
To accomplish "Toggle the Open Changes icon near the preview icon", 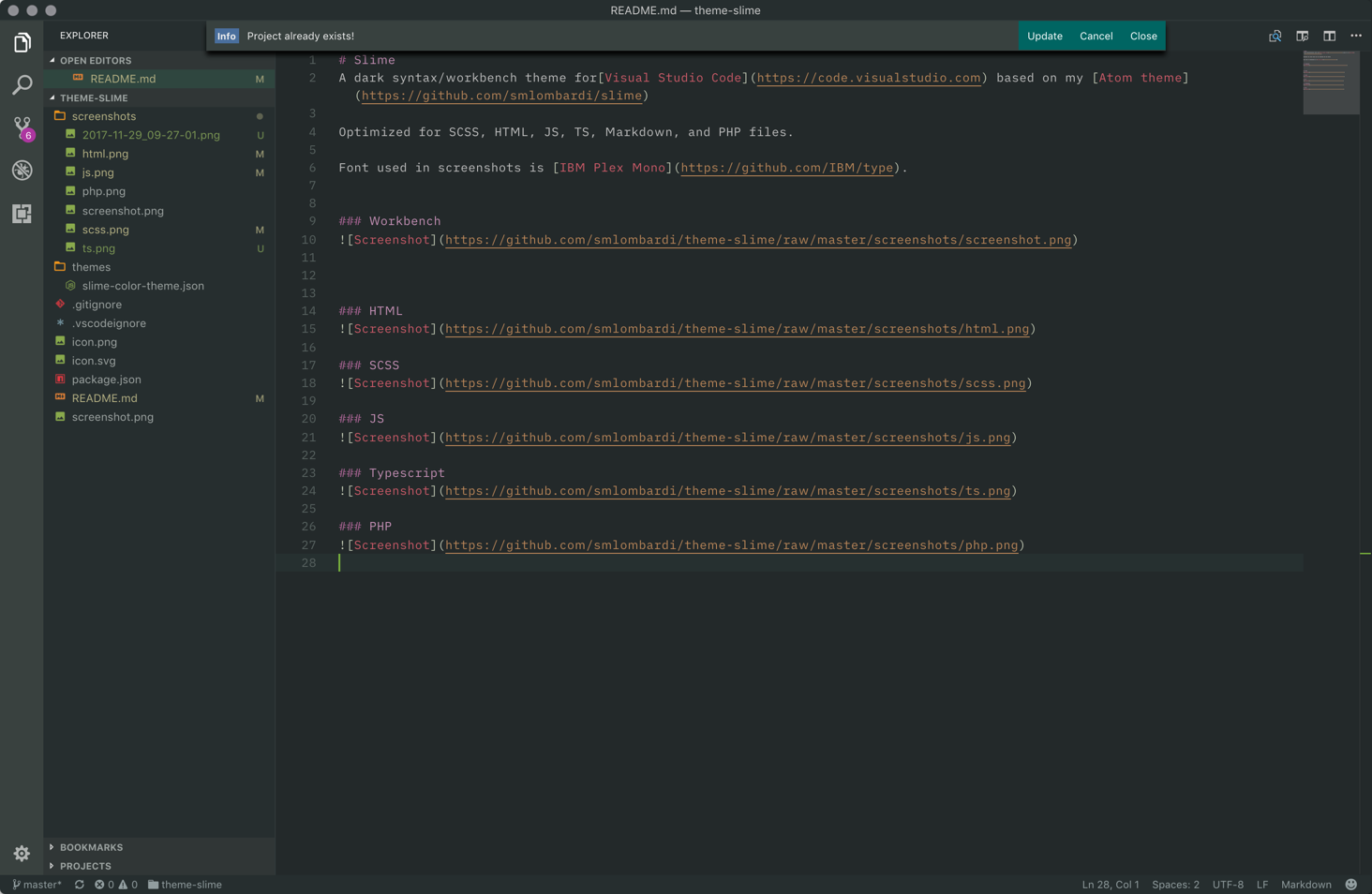I will [x=1275, y=36].
